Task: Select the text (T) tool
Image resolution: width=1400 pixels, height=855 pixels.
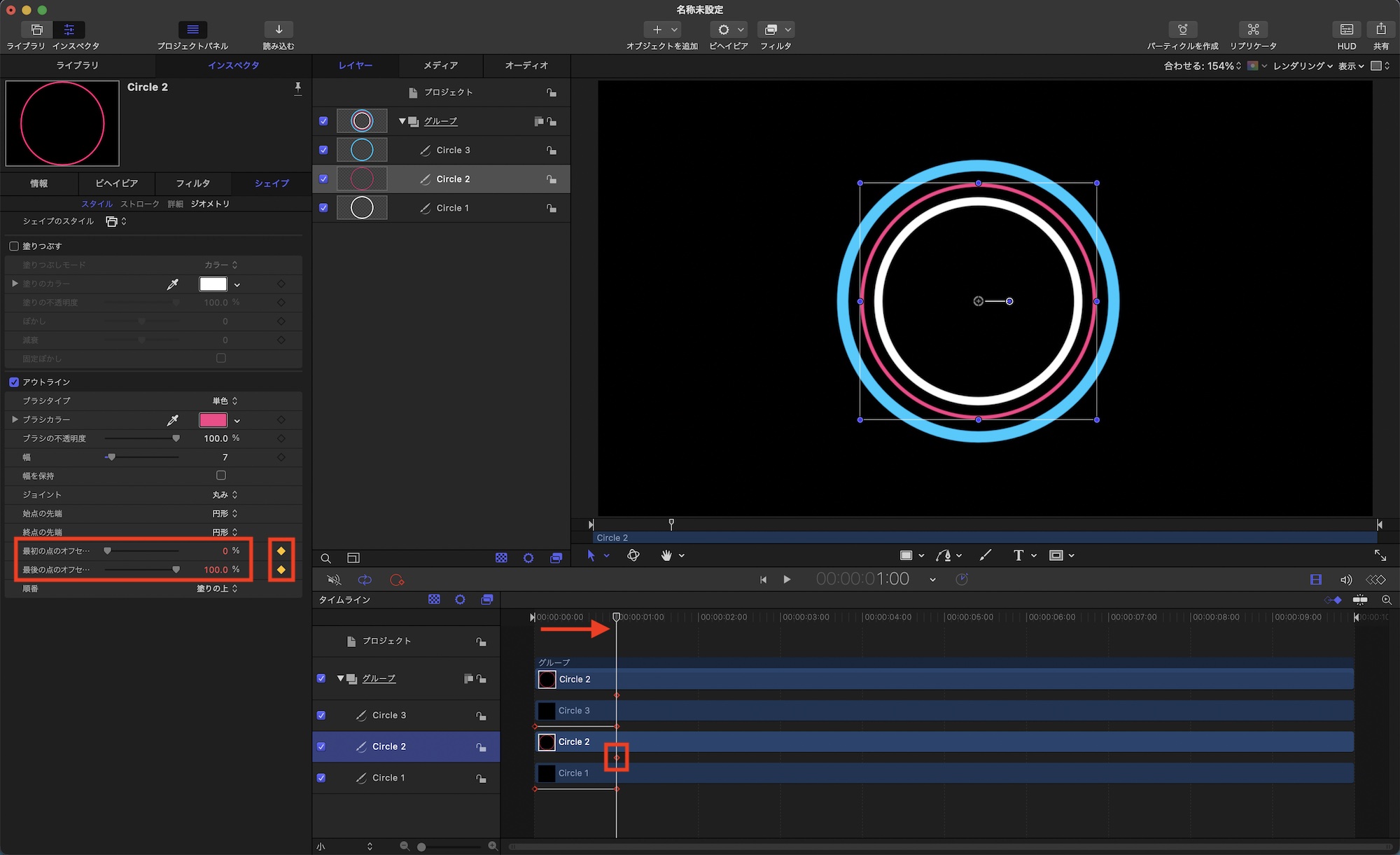Action: pos(1018,555)
